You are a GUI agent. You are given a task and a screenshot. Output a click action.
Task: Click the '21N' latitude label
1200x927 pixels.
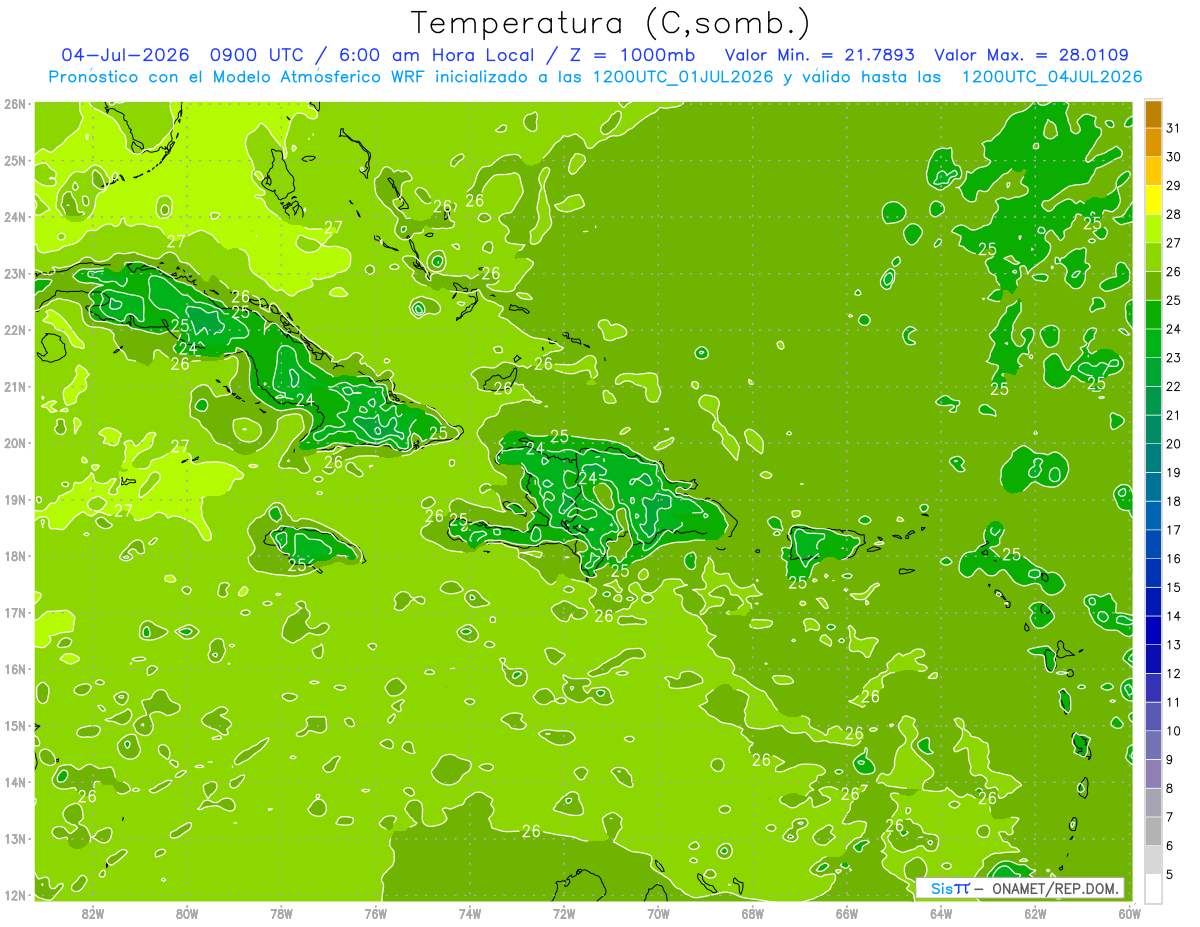click(x=15, y=386)
